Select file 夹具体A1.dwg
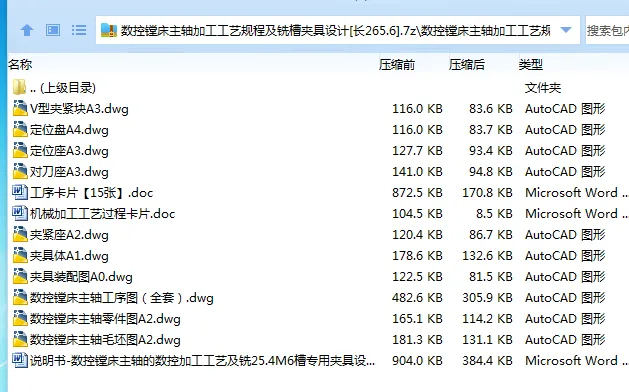 tap(69, 256)
